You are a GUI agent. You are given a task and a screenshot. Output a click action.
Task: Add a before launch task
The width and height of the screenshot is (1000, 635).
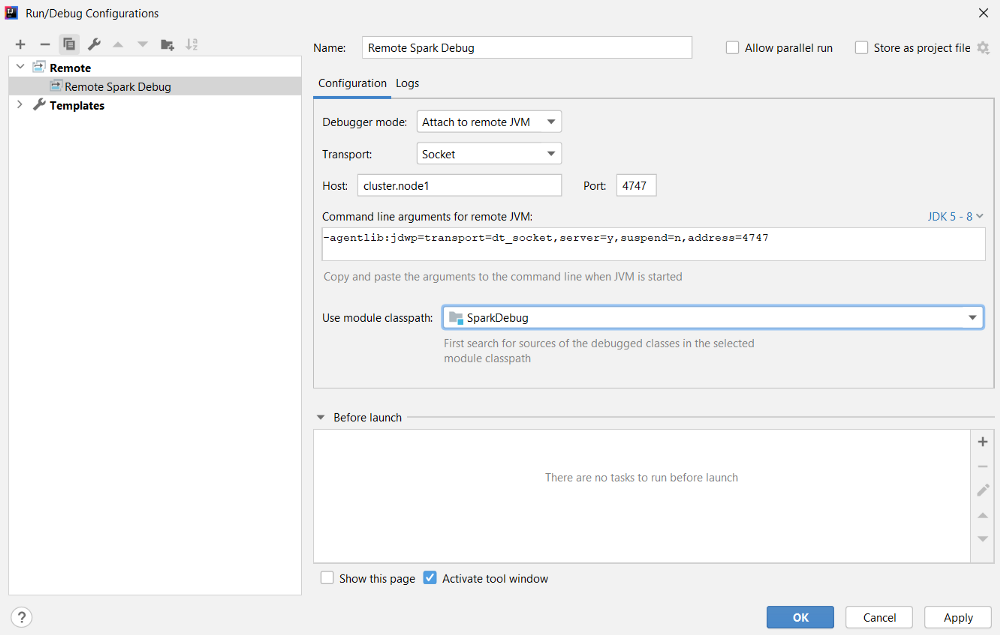click(x=983, y=441)
